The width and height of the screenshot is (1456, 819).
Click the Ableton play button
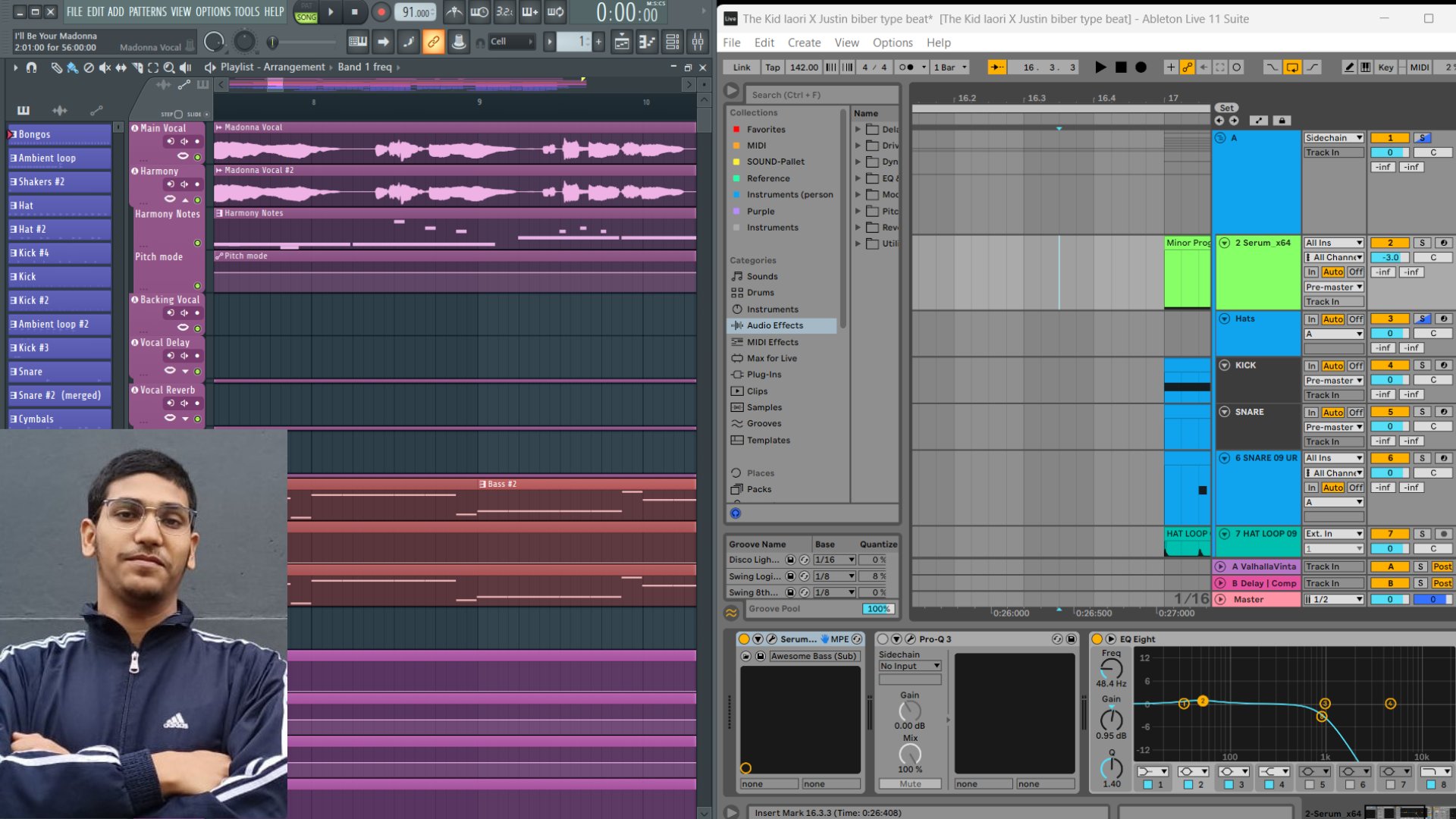coord(1100,67)
